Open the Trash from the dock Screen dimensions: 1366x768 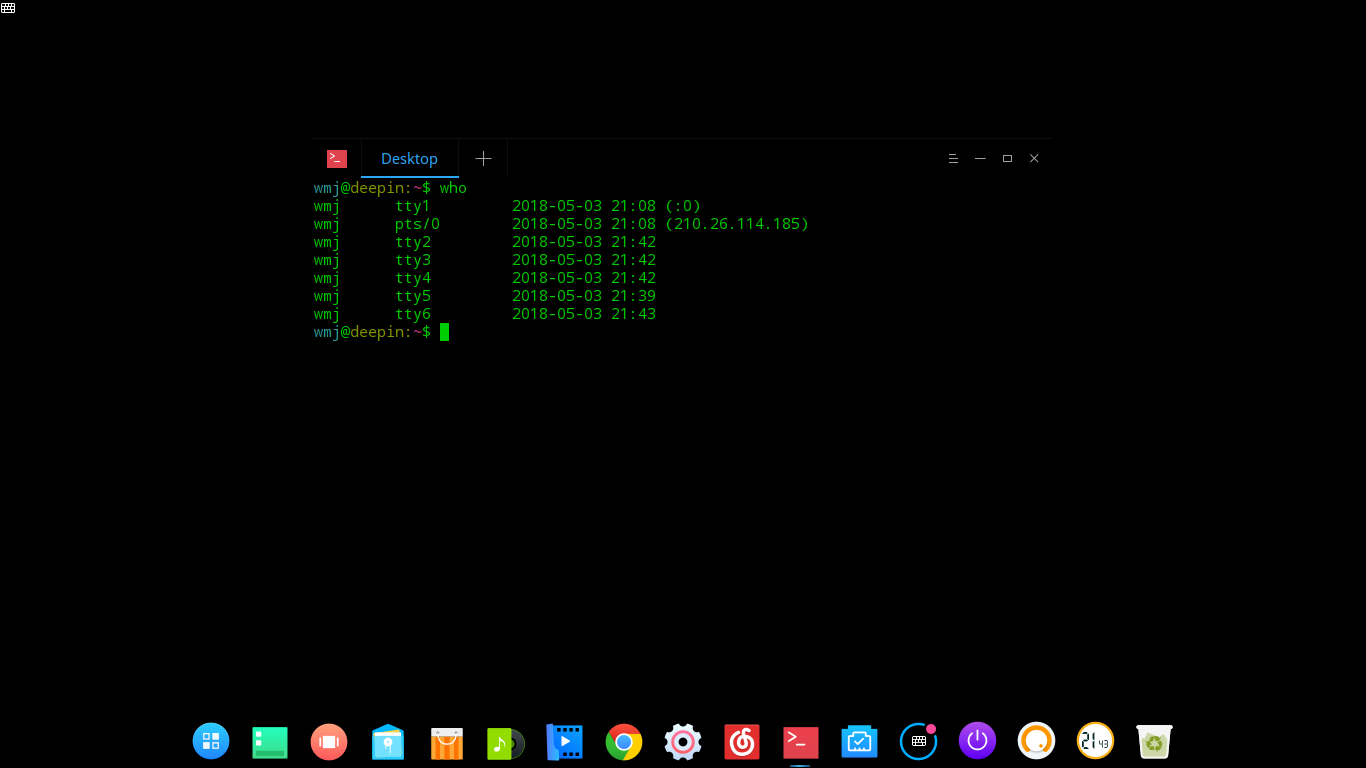pos(1154,742)
